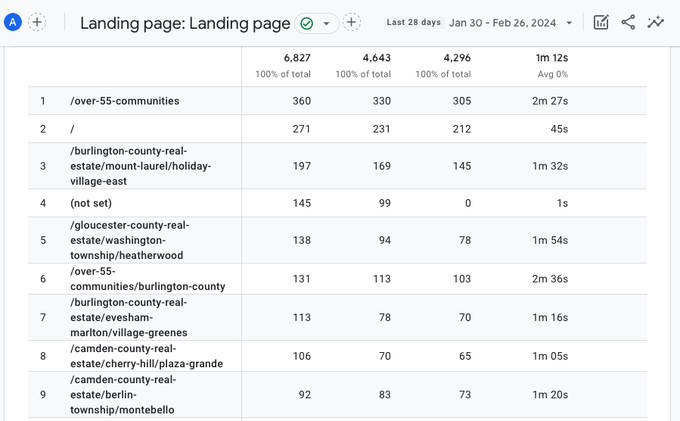Click the heatherwood landing page path
This screenshot has width=680, height=421.
[130, 240]
